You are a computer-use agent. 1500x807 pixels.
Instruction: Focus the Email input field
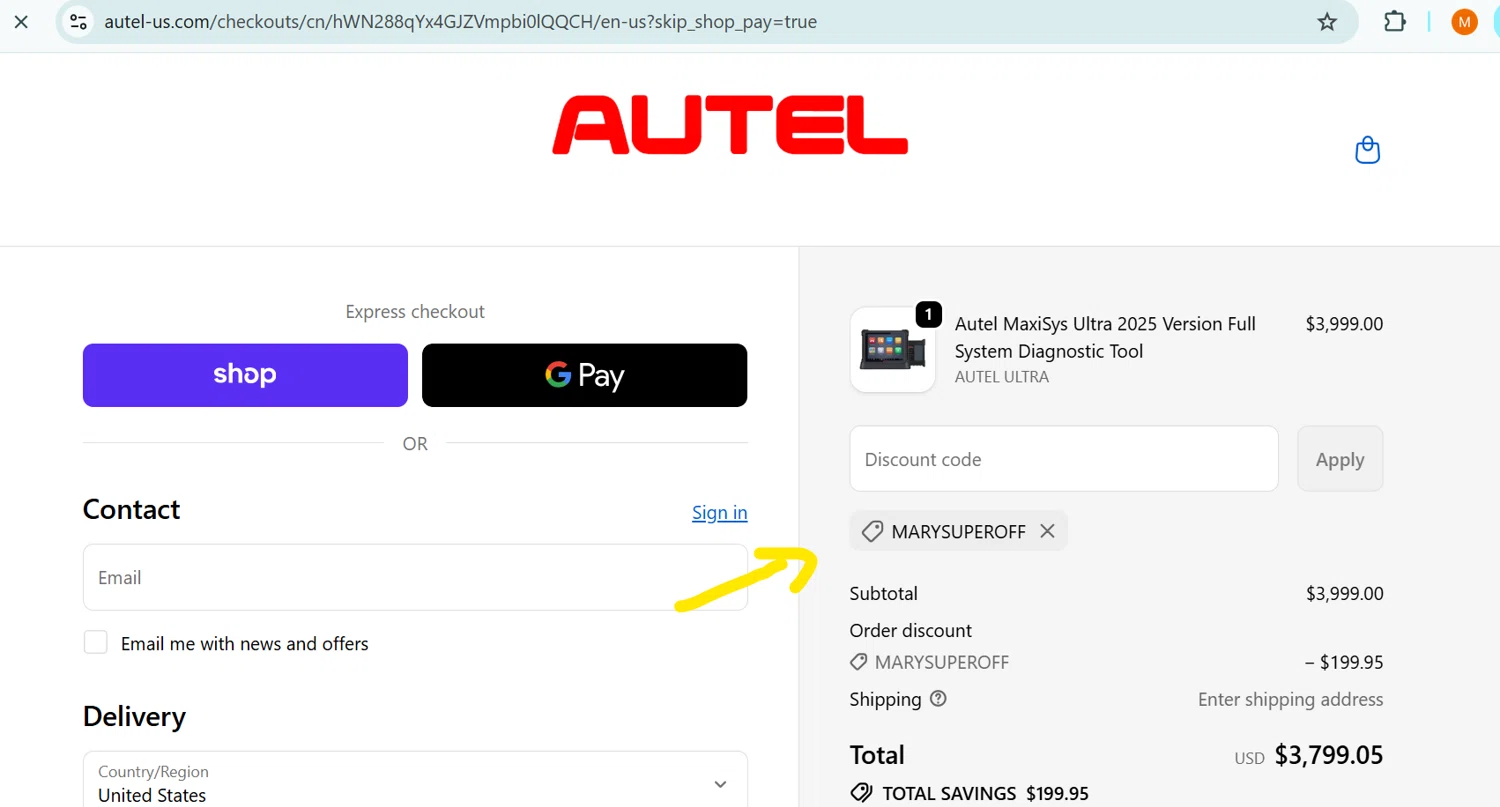415,577
